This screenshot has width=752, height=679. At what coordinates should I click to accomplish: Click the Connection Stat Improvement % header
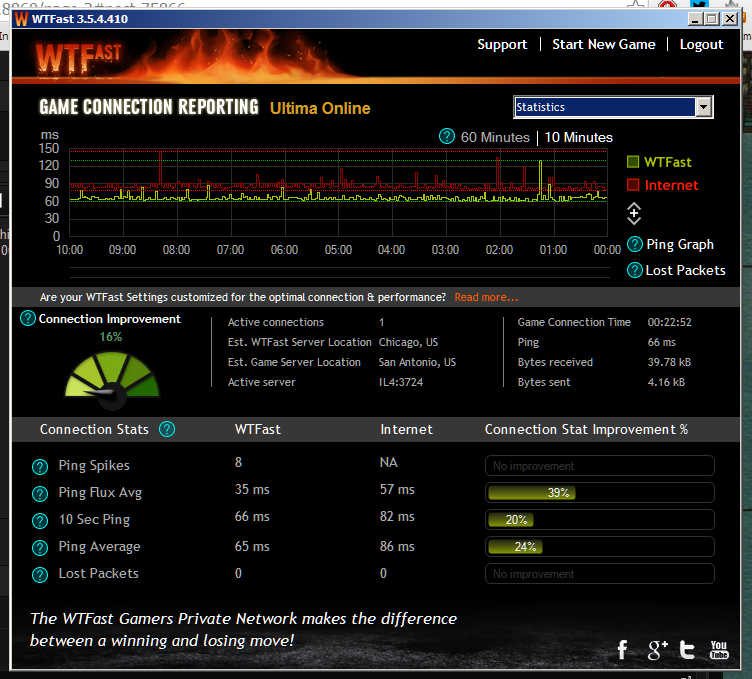586,429
